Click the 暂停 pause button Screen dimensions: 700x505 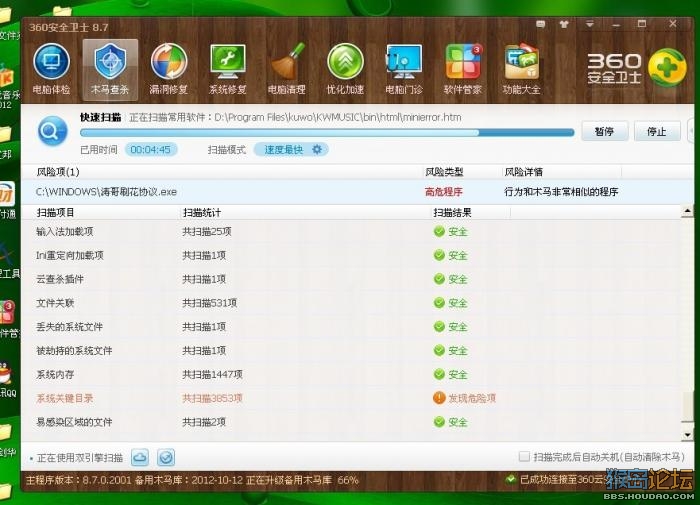[x=604, y=131]
